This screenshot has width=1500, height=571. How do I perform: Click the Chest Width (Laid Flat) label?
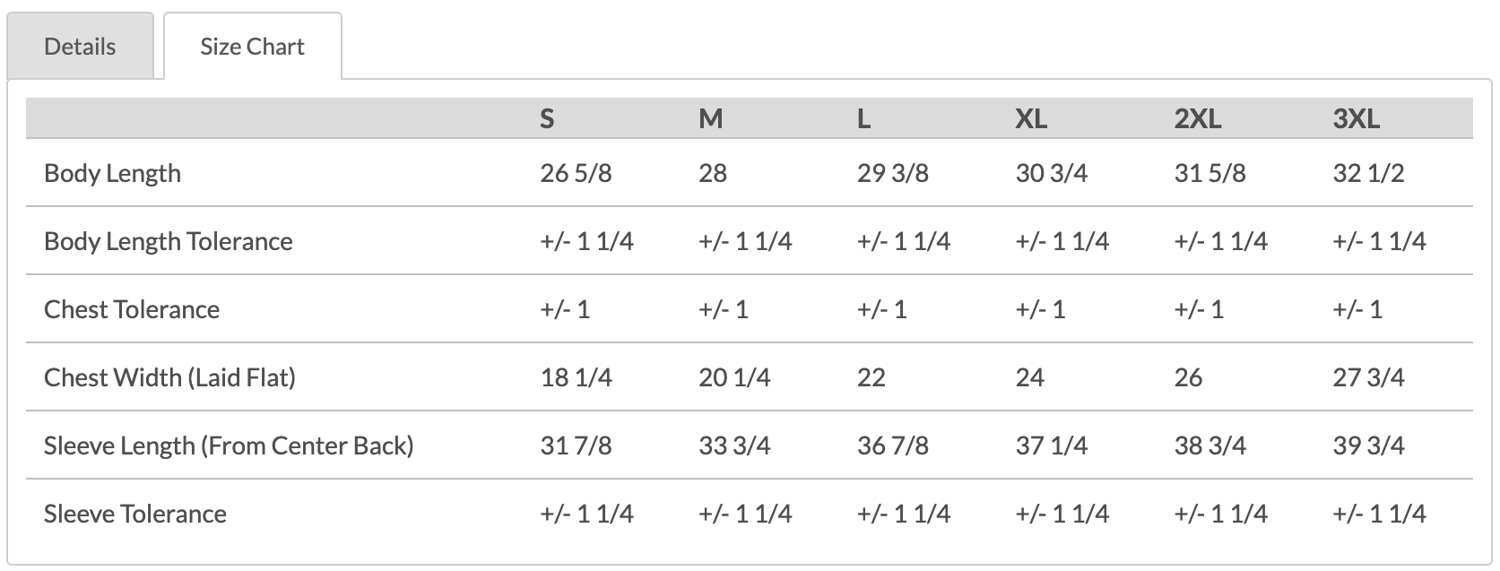pyautogui.click(x=169, y=378)
